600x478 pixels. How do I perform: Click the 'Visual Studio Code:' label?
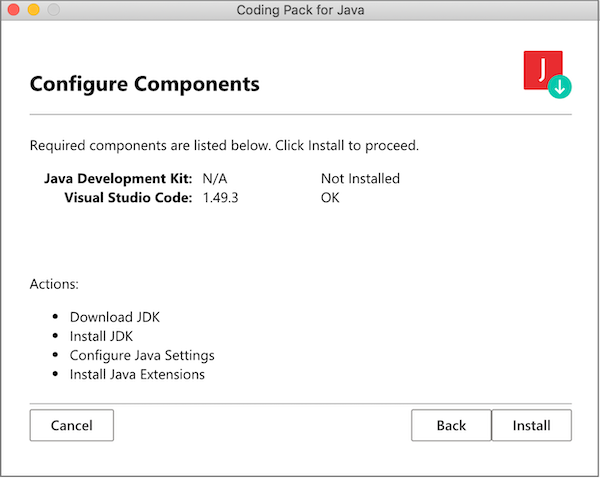point(128,198)
